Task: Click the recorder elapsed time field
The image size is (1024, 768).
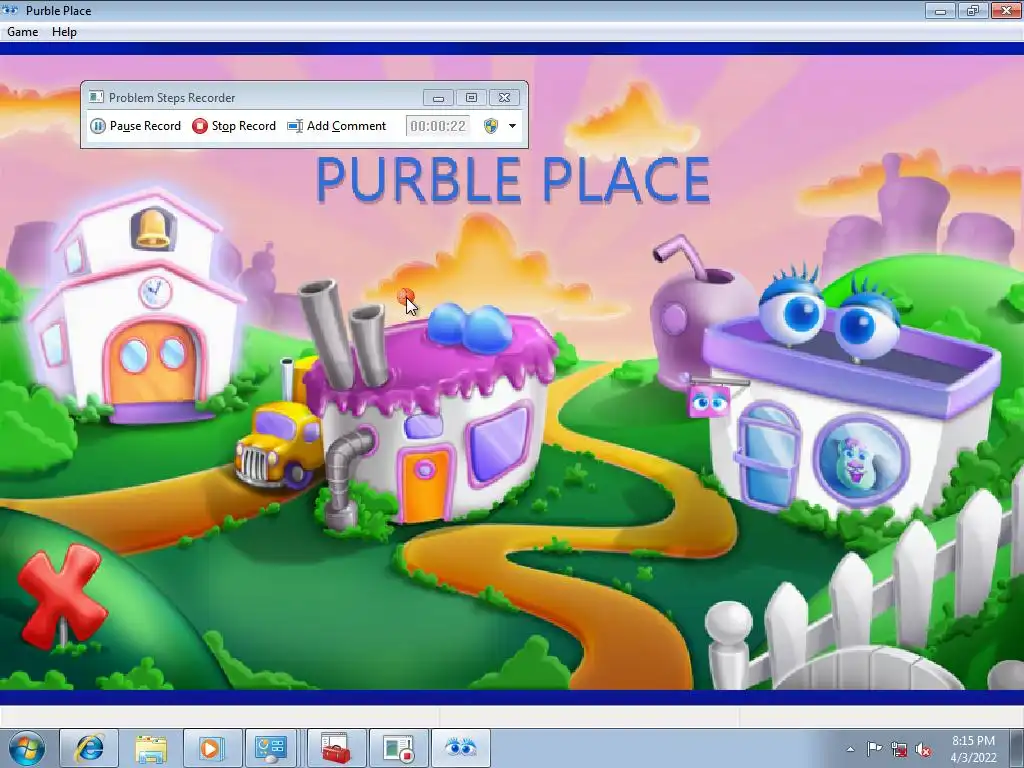Action: pyautogui.click(x=438, y=125)
